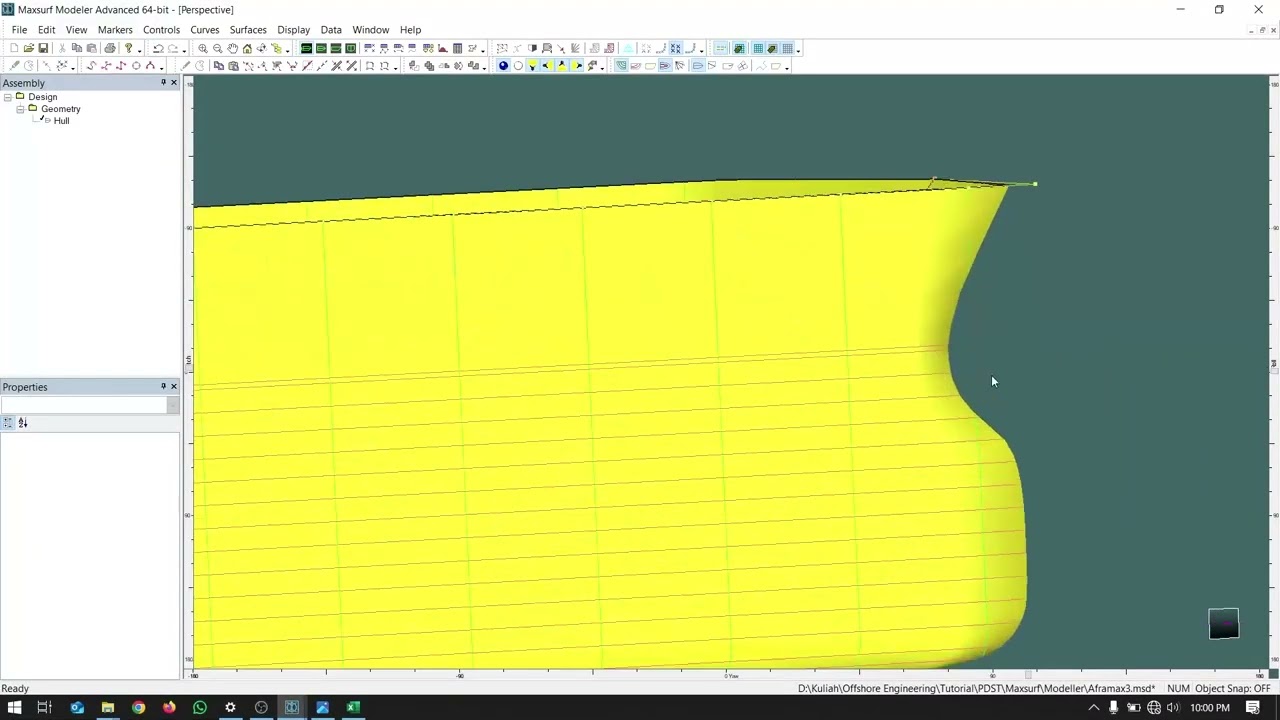Screen dimensions: 1280x720
Task: Toggle the blue rendering sphere icon
Action: [x=503, y=66]
